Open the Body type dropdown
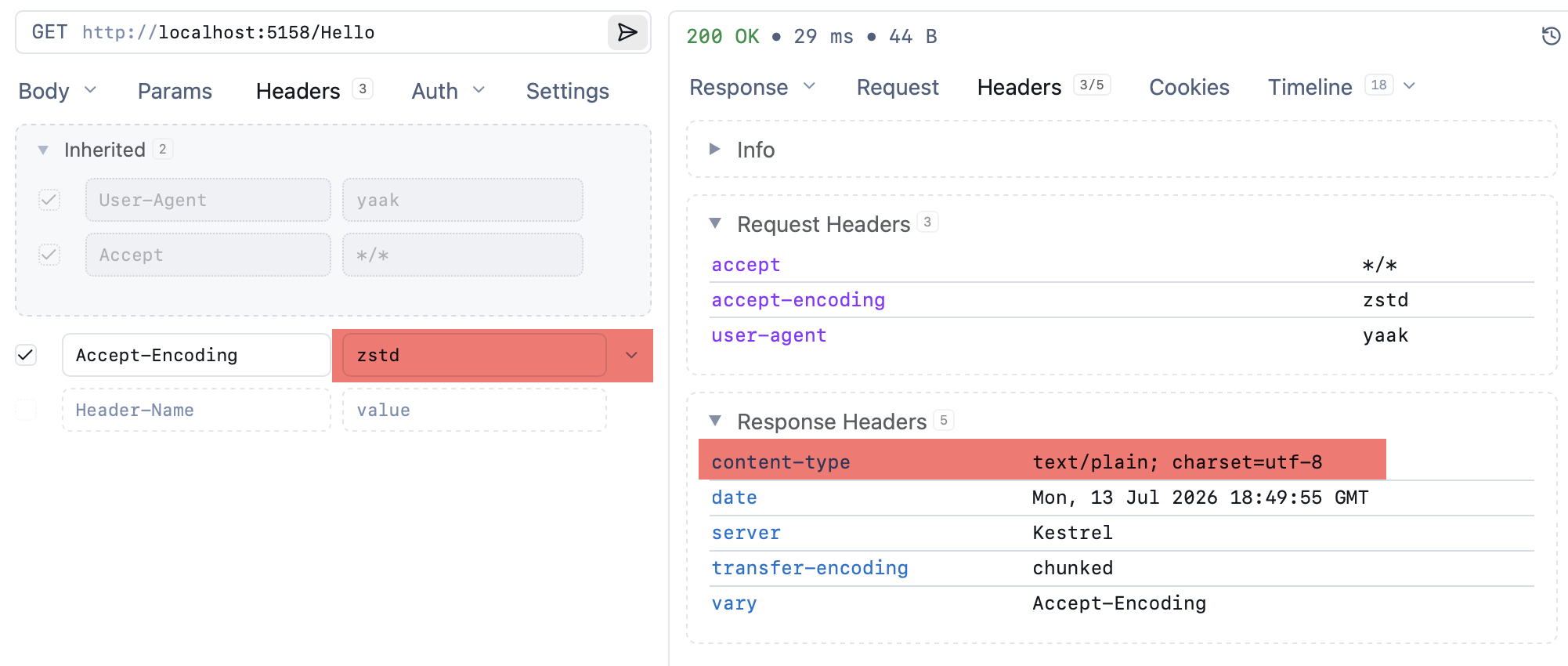 tap(57, 91)
